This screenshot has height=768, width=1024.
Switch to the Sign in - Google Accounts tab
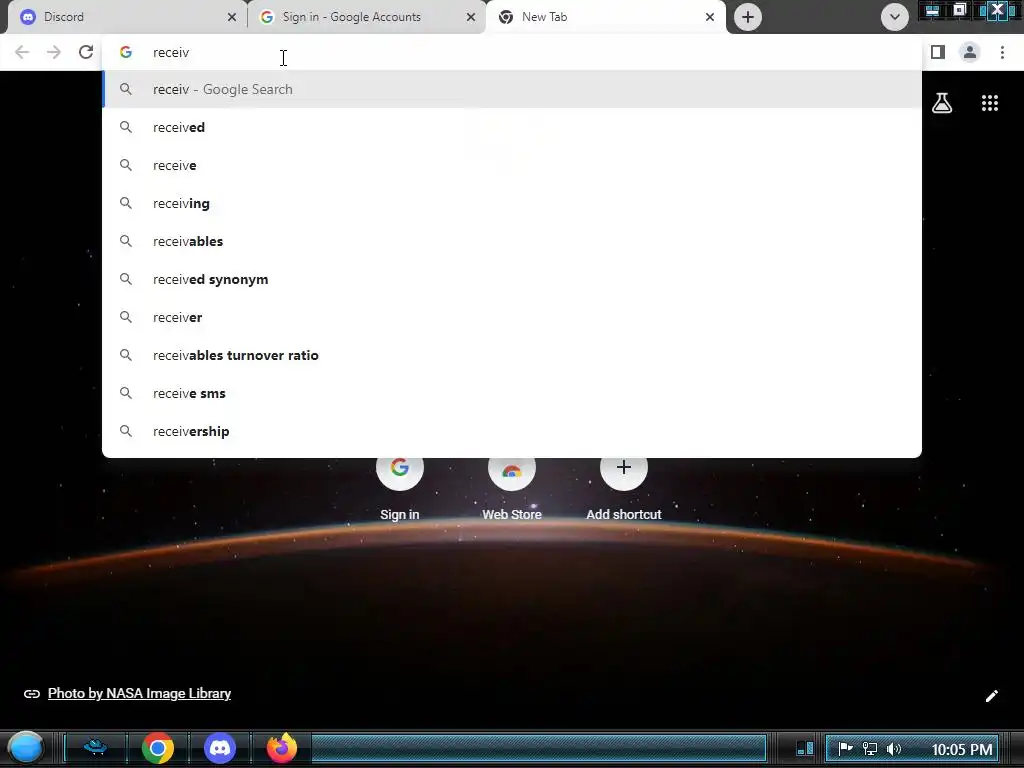[x=367, y=17]
